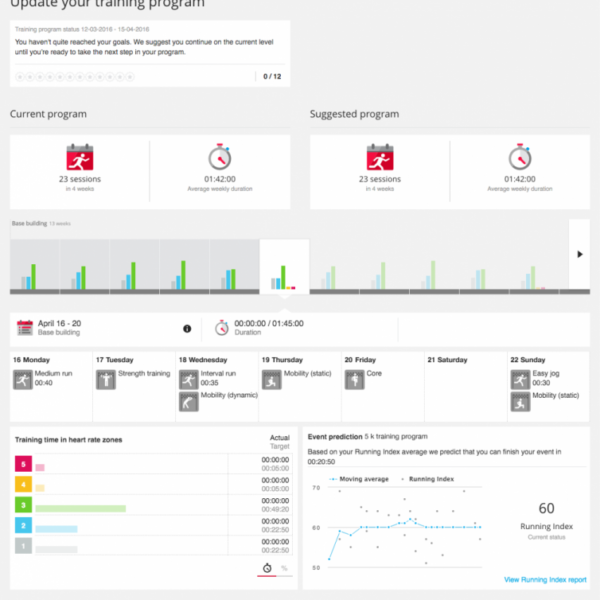Image resolution: width=600 pixels, height=600 pixels.
Task: Click the info icon beside April 16 - 20
Action: [x=187, y=328]
